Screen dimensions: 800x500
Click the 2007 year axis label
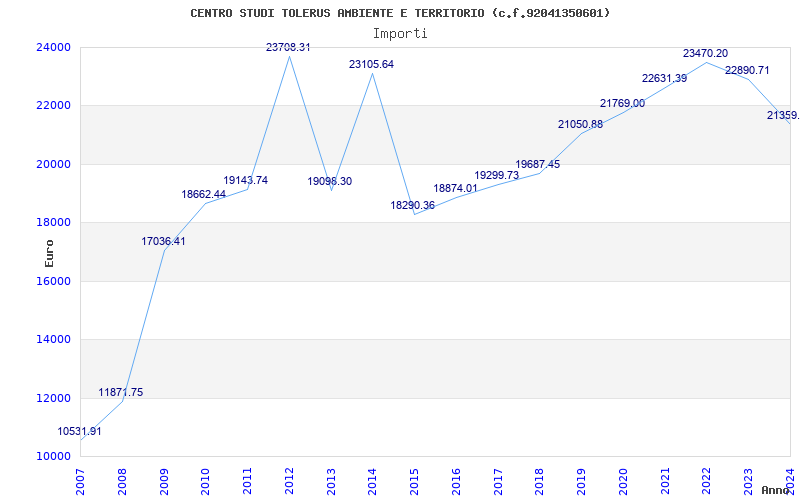coord(80,482)
